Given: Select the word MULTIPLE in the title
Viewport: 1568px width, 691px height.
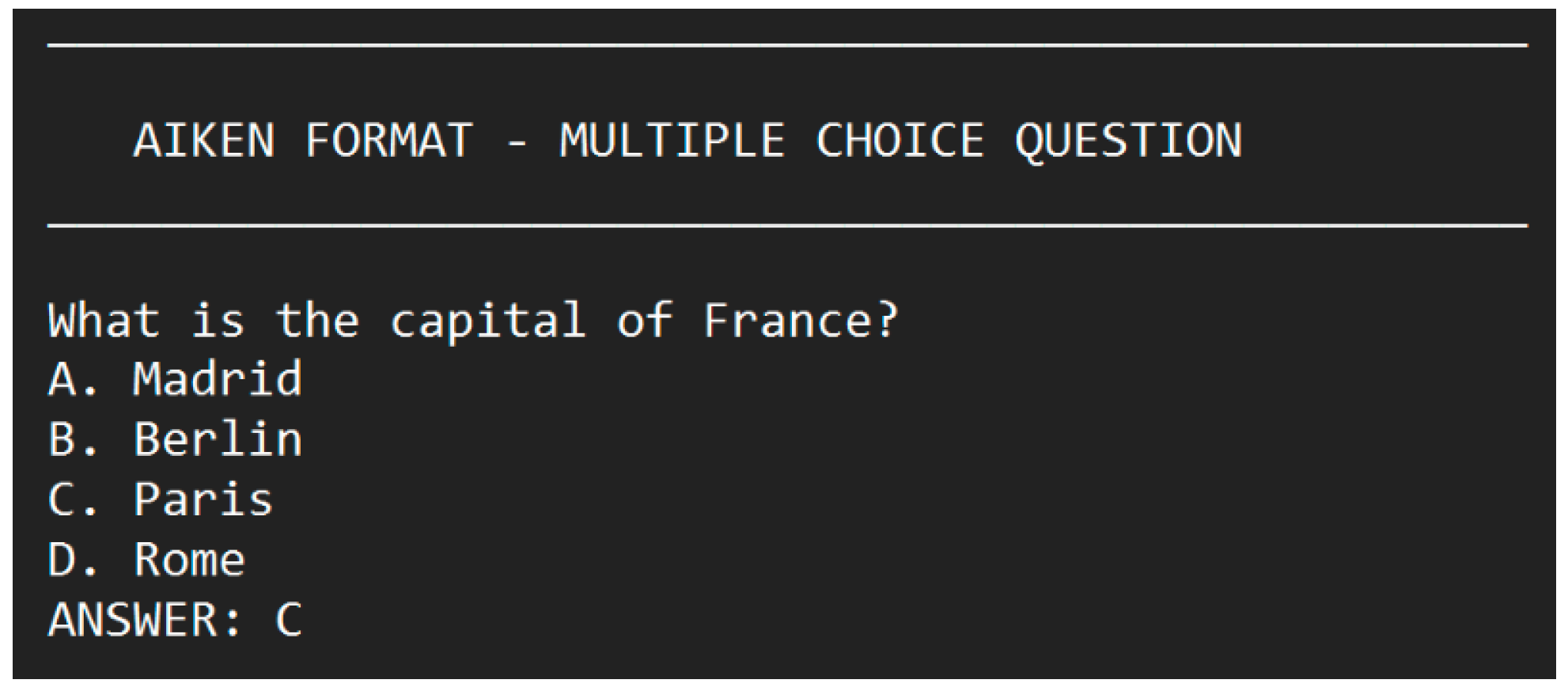Looking at the screenshot, I should pos(672,141).
